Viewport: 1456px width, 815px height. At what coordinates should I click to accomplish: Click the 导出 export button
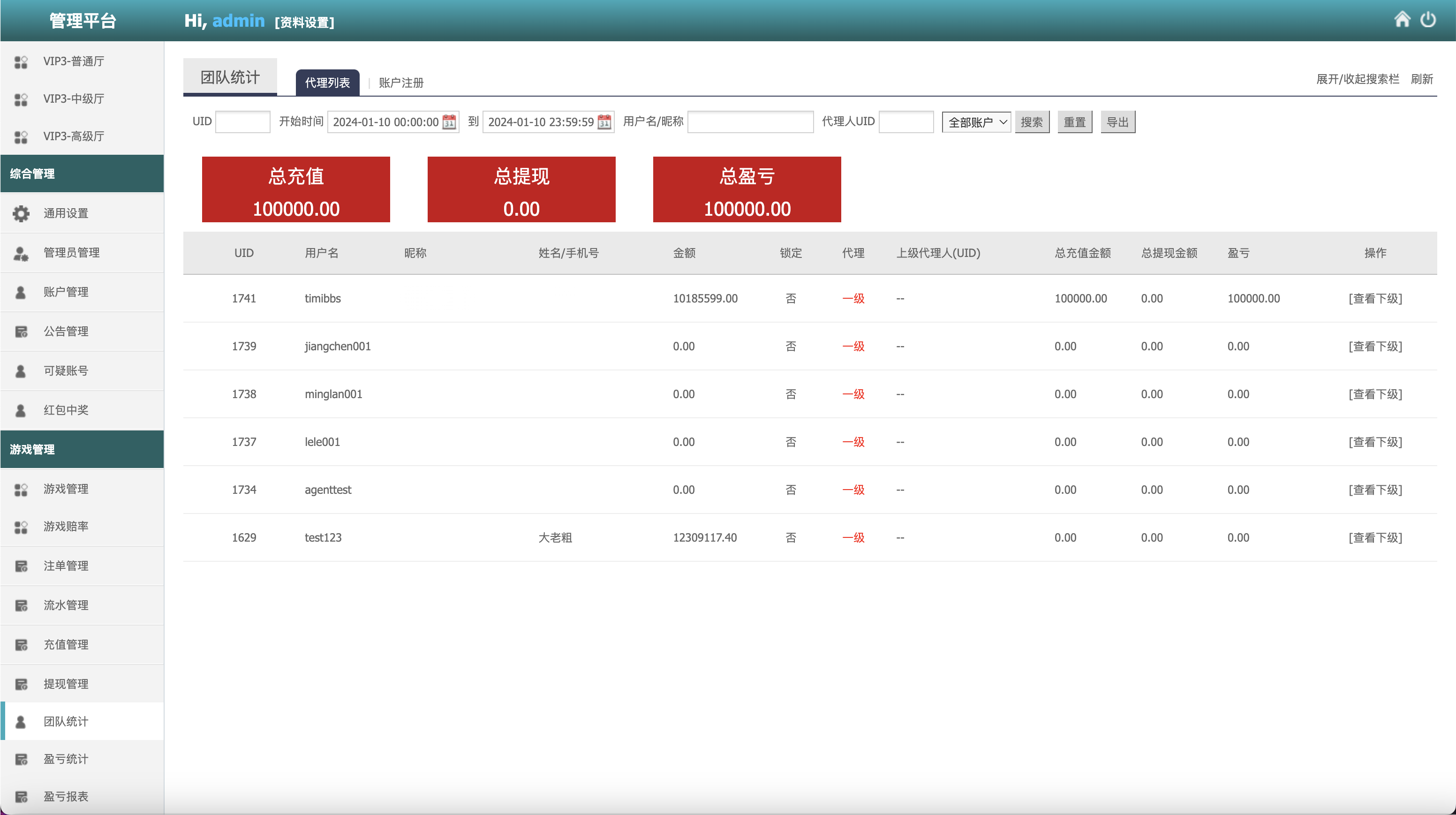[1117, 121]
